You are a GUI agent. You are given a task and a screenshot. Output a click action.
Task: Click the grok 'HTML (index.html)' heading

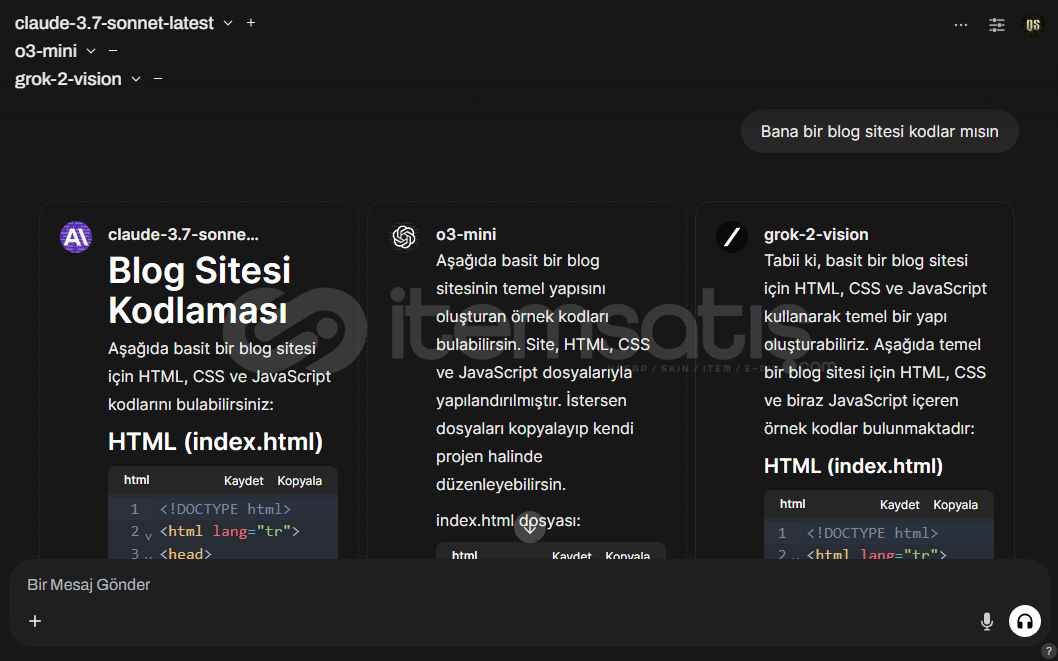853,466
